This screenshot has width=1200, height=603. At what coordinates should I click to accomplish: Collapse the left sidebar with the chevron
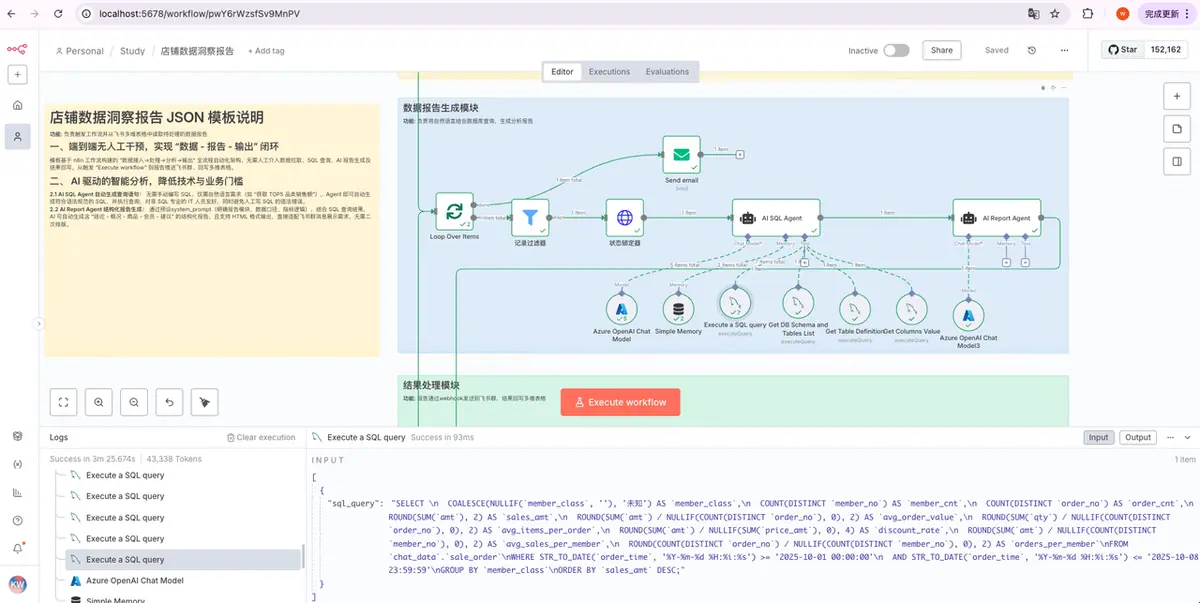coord(38,323)
